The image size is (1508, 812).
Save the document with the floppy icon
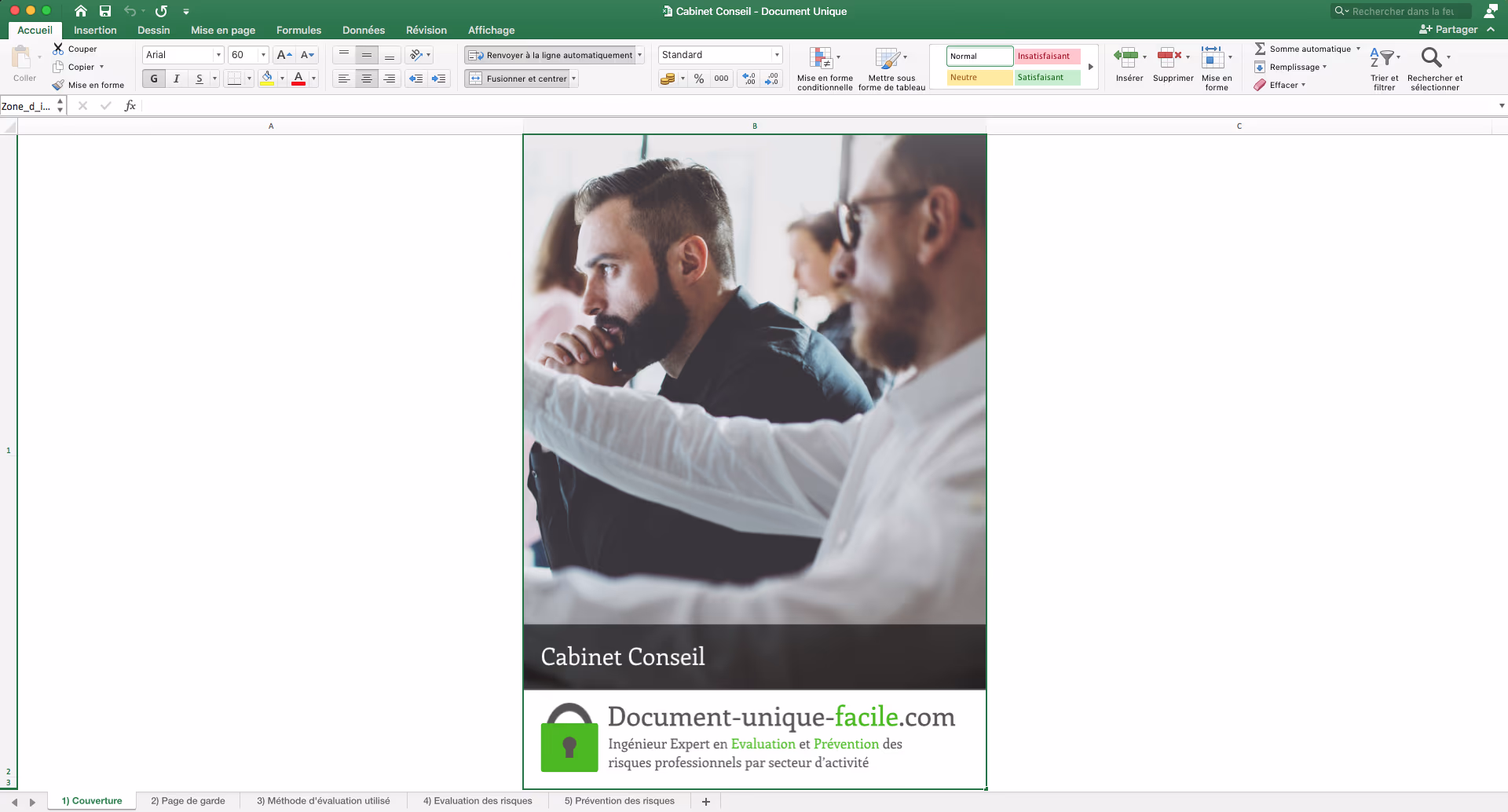(x=105, y=11)
